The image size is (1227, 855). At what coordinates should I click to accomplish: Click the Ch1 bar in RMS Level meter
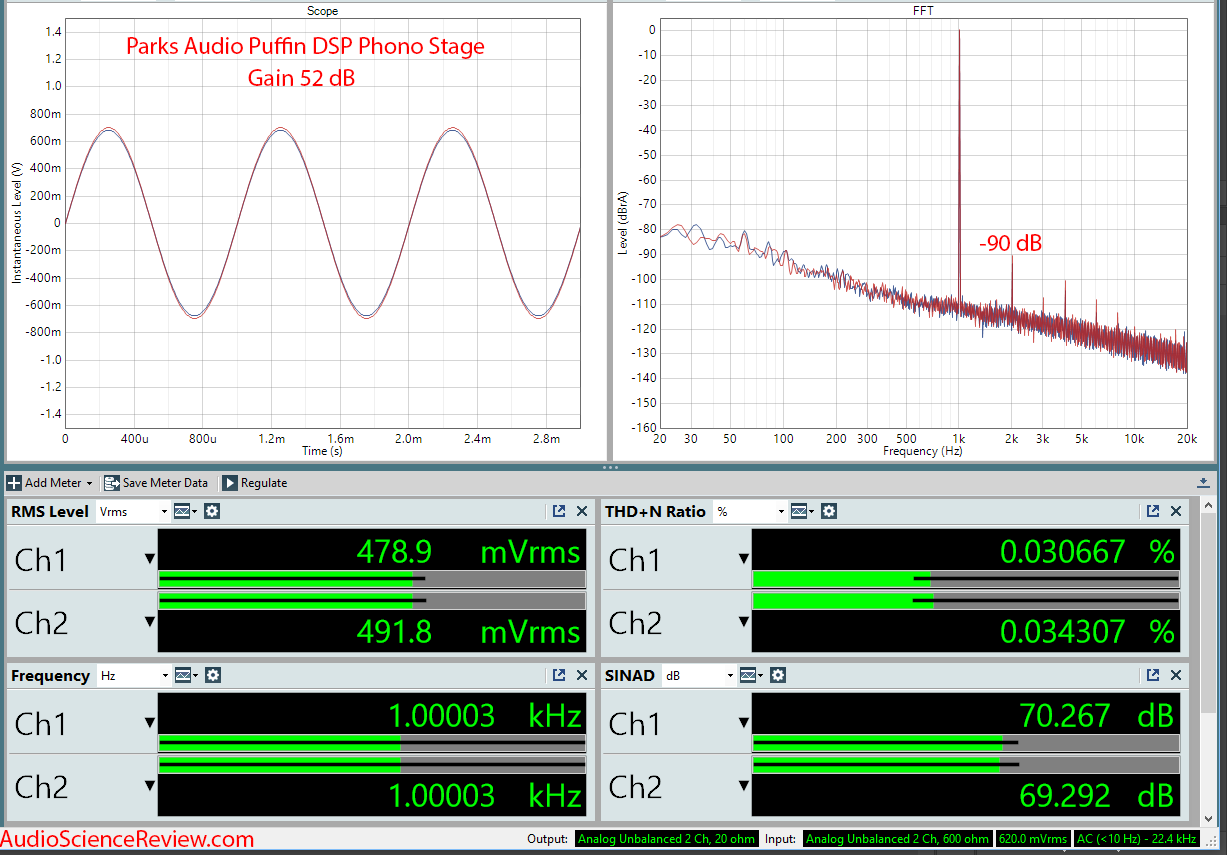[372, 579]
